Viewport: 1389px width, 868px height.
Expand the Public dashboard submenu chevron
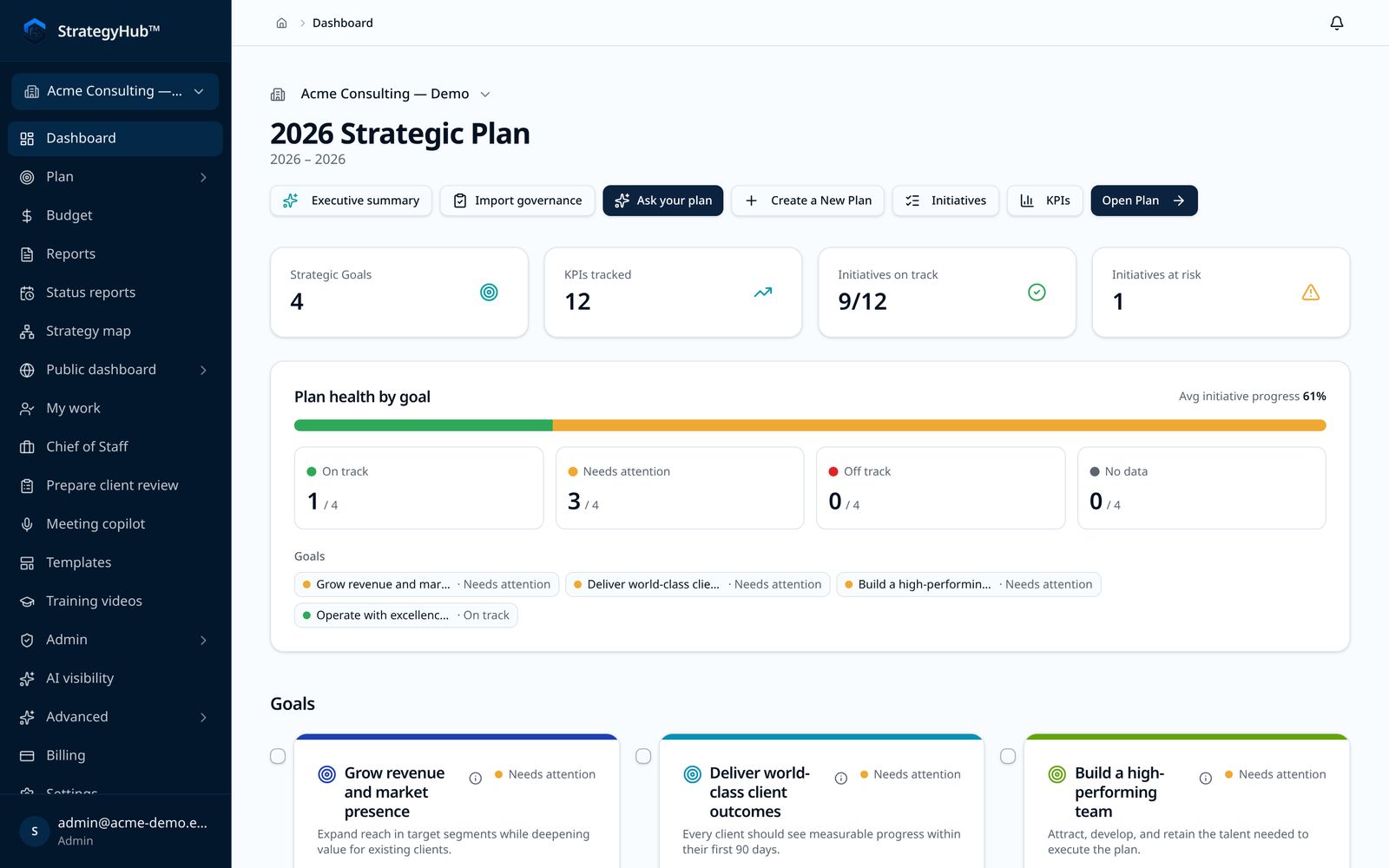click(203, 370)
